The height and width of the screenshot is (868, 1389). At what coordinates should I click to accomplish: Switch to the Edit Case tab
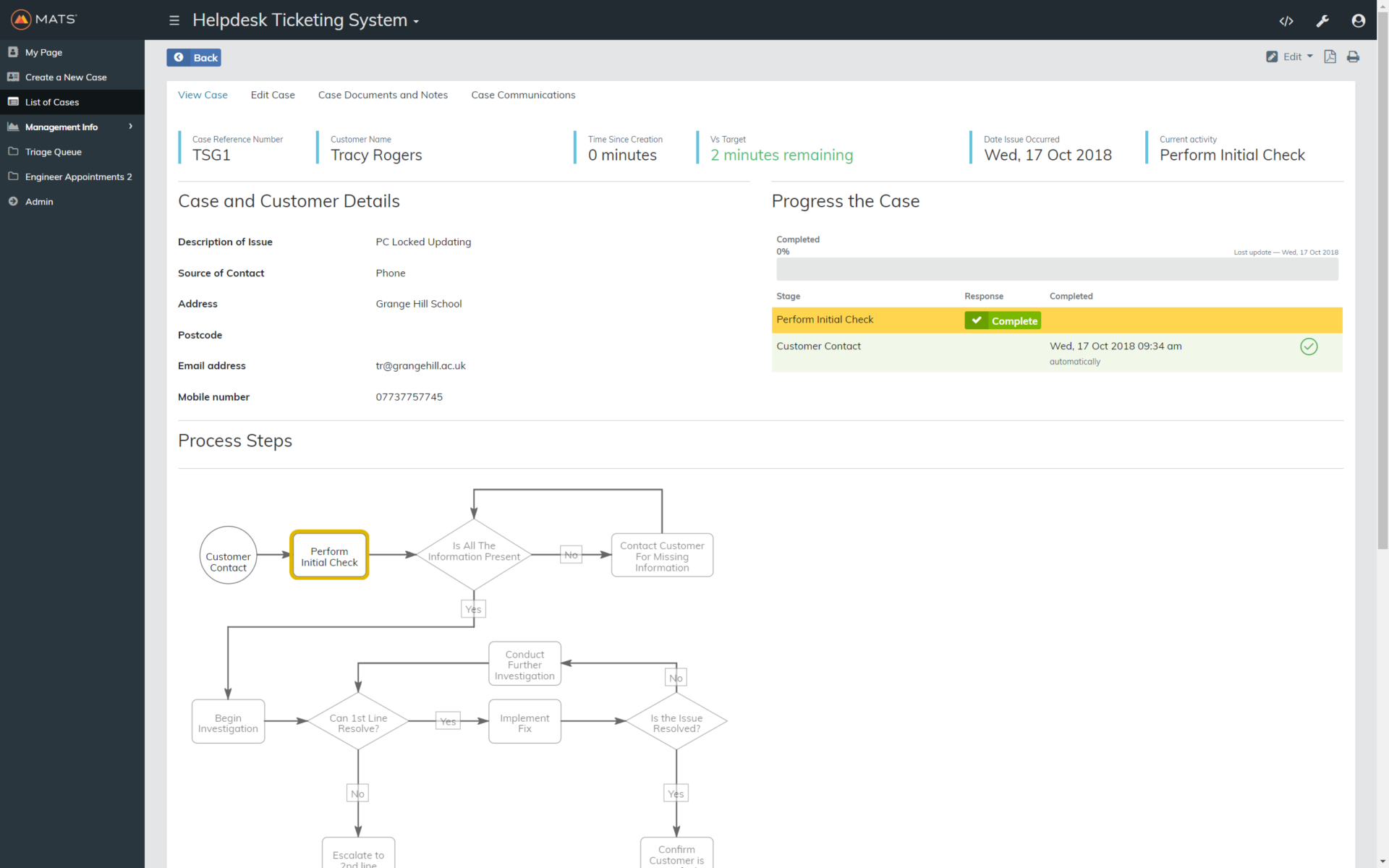click(273, 95)
